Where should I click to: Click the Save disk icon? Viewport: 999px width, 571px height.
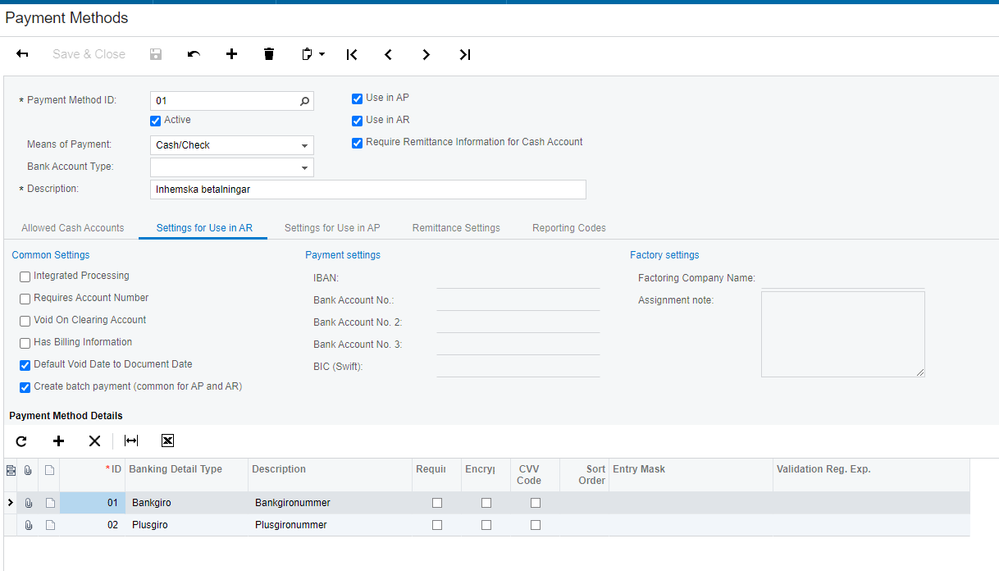click(x=155, y=54)
